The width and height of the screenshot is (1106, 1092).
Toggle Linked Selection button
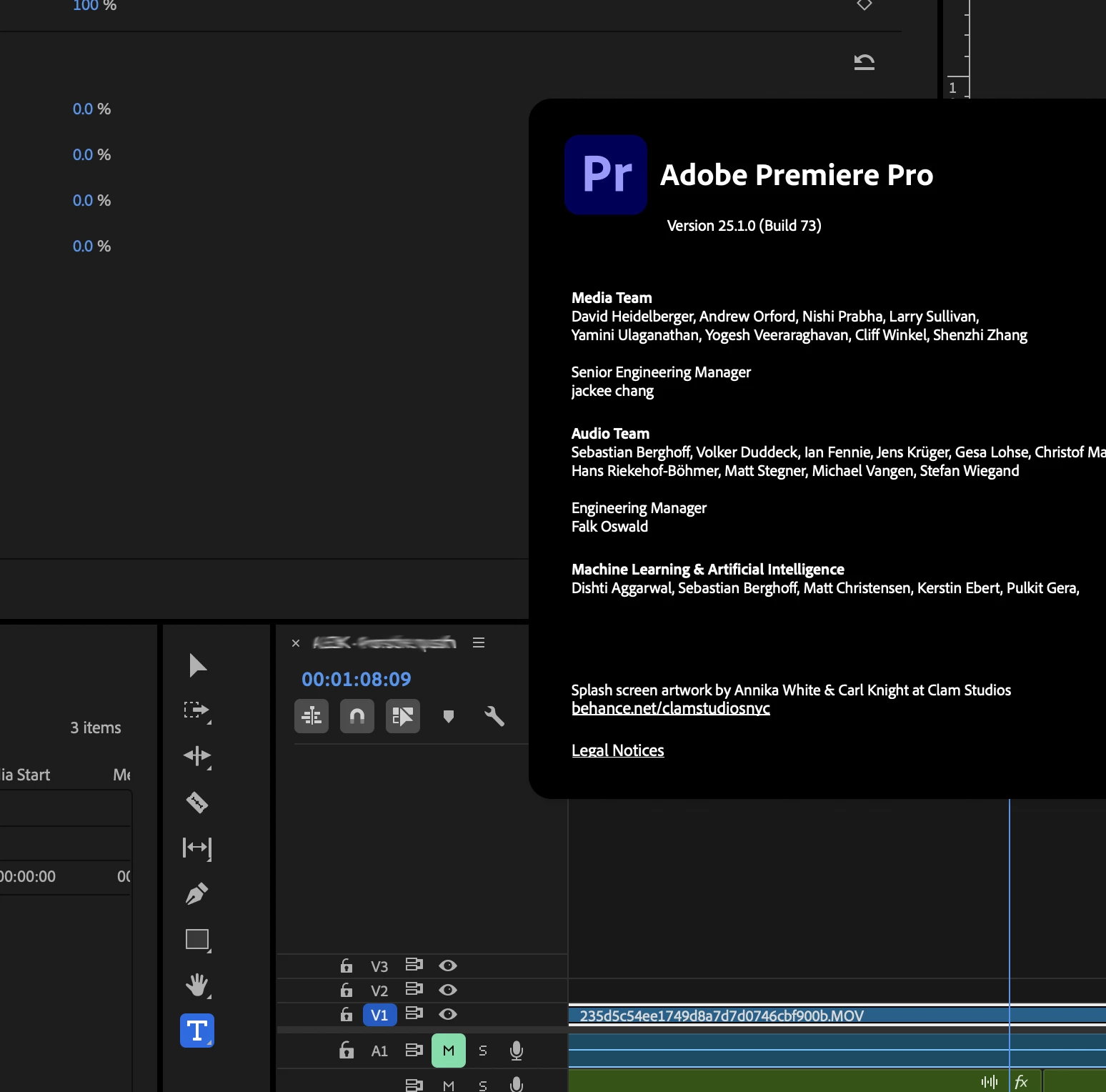pyautogui.click(x=403, y=716)
